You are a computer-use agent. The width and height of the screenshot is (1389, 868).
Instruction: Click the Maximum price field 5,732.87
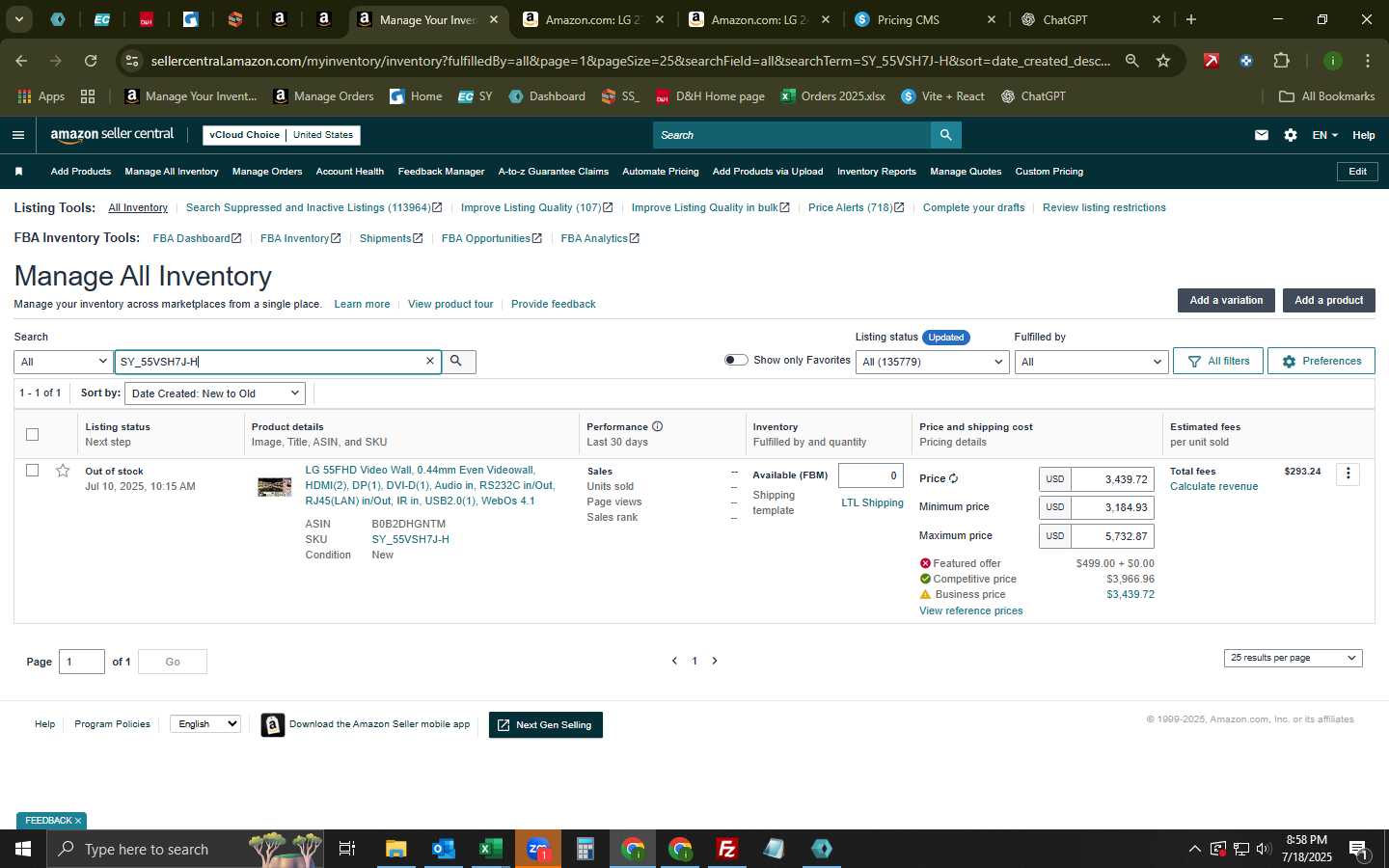point(1113,536)
